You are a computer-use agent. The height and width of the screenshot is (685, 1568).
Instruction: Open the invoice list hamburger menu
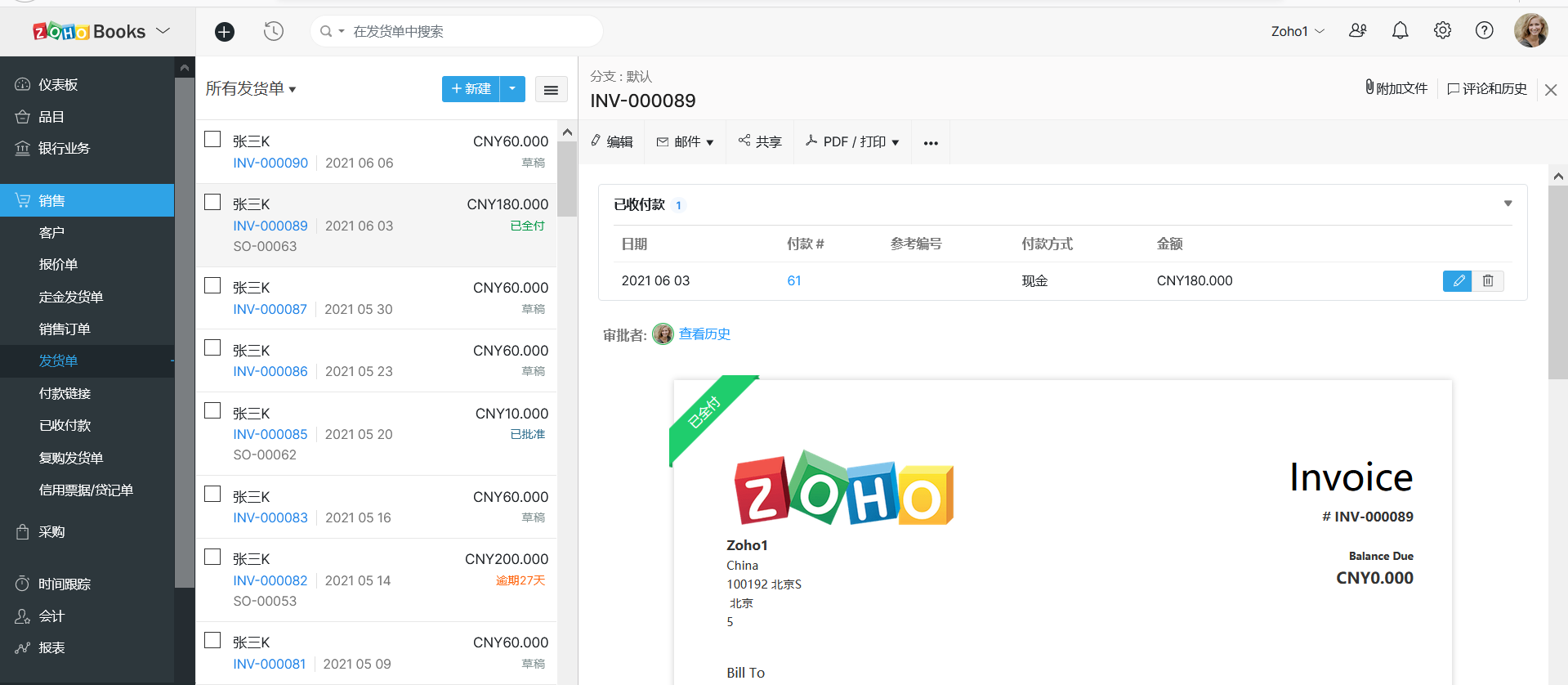click(x=551, y=90)
